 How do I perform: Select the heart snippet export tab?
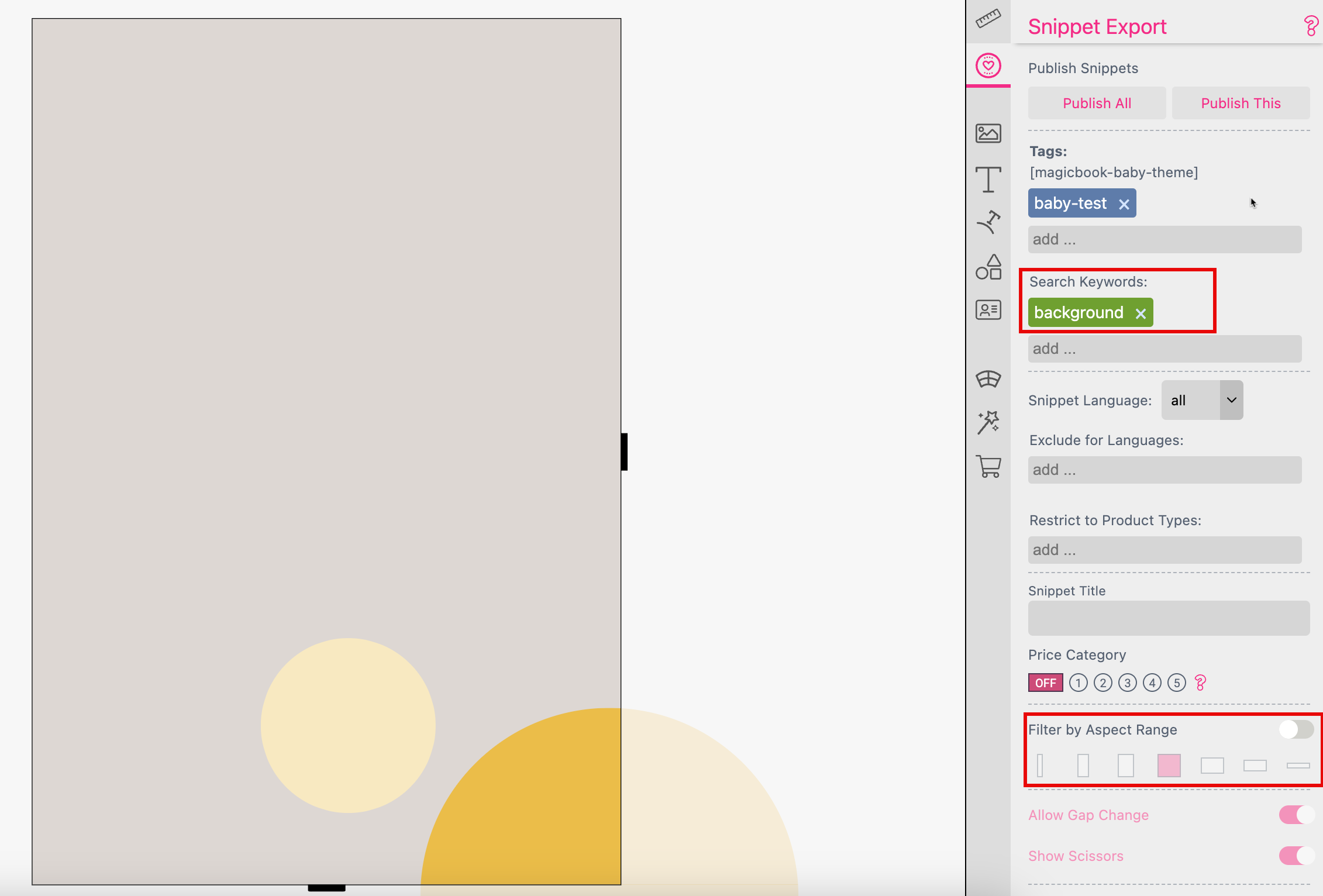[988, 65]
